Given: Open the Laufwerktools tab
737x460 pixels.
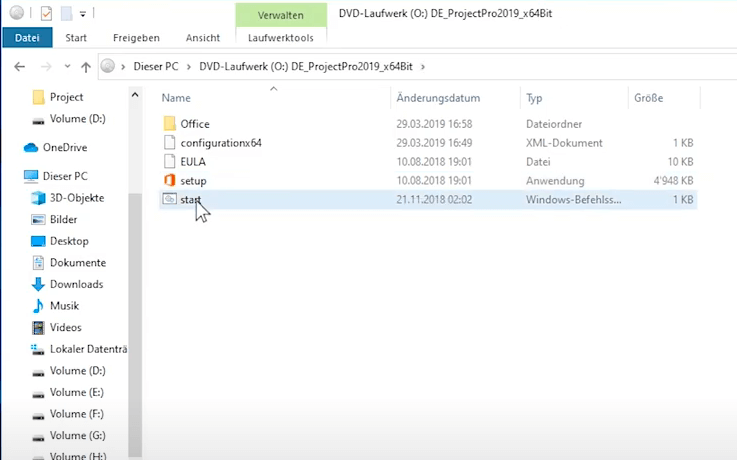Looking at the screenshot, I should point(280,38).
